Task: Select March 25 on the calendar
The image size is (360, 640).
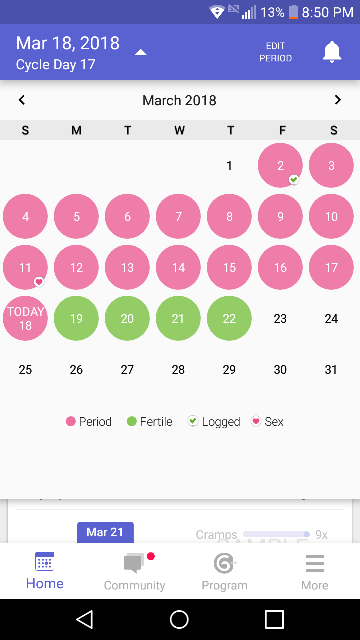Action: [x=25, y=370]
